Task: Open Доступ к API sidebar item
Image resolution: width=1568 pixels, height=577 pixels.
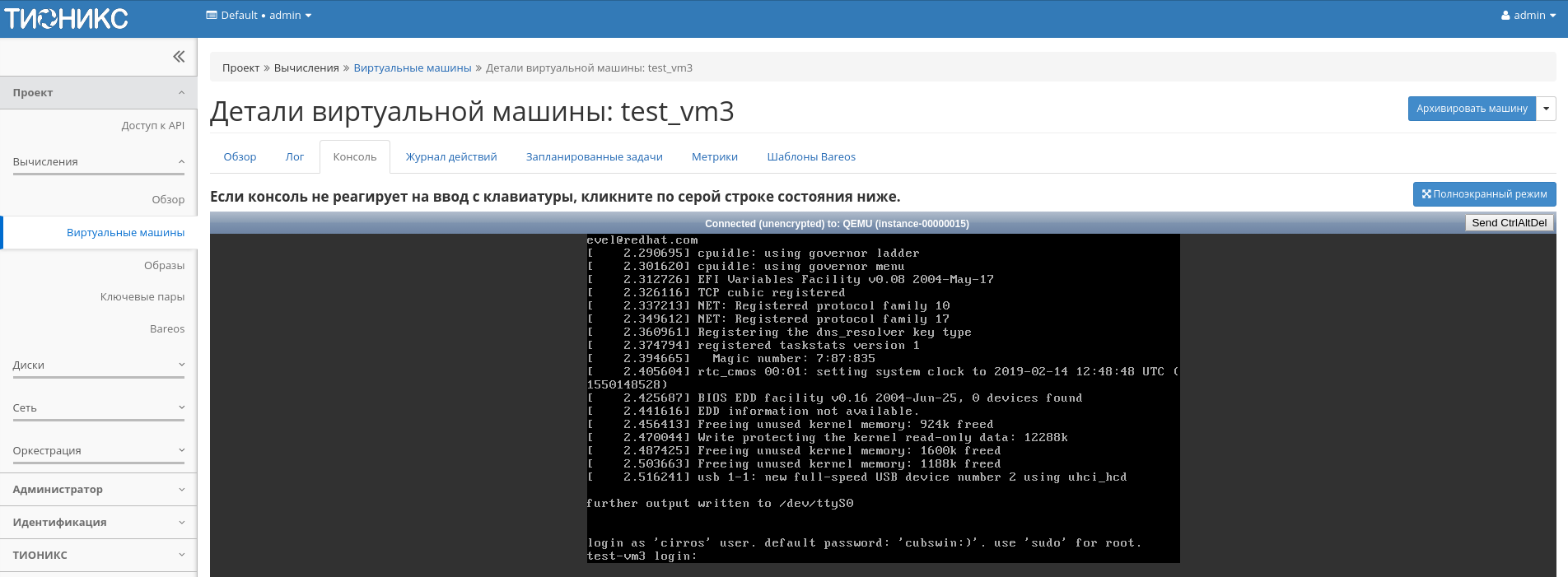Action: coord(153,125)
